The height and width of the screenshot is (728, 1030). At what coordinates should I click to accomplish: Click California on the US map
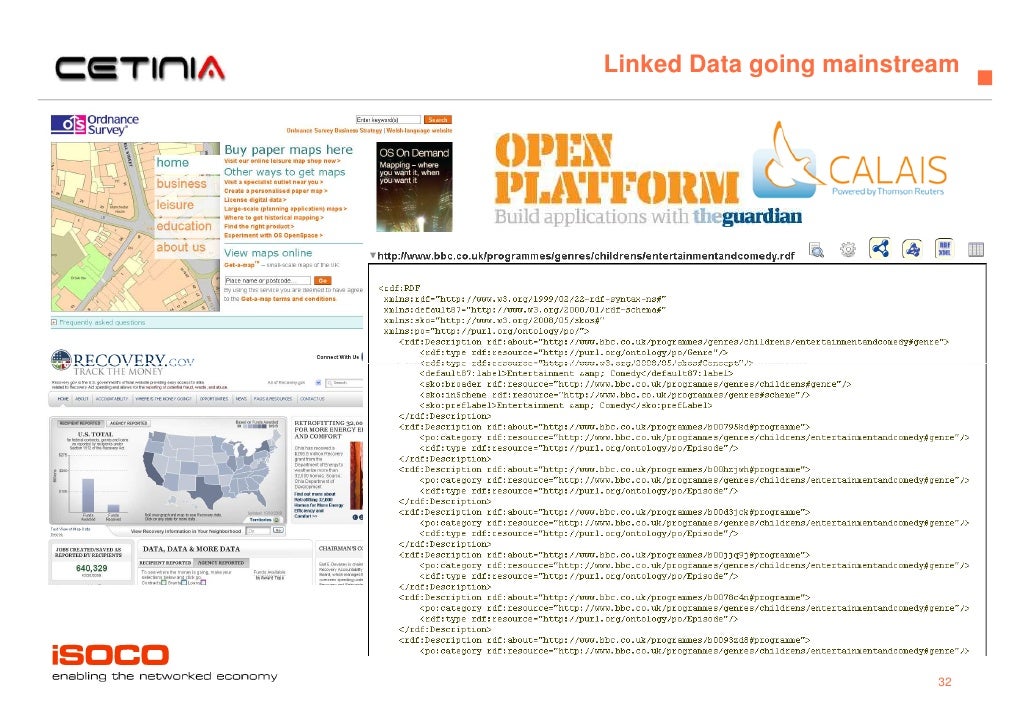pyautogui.click(x=152, y=468)
